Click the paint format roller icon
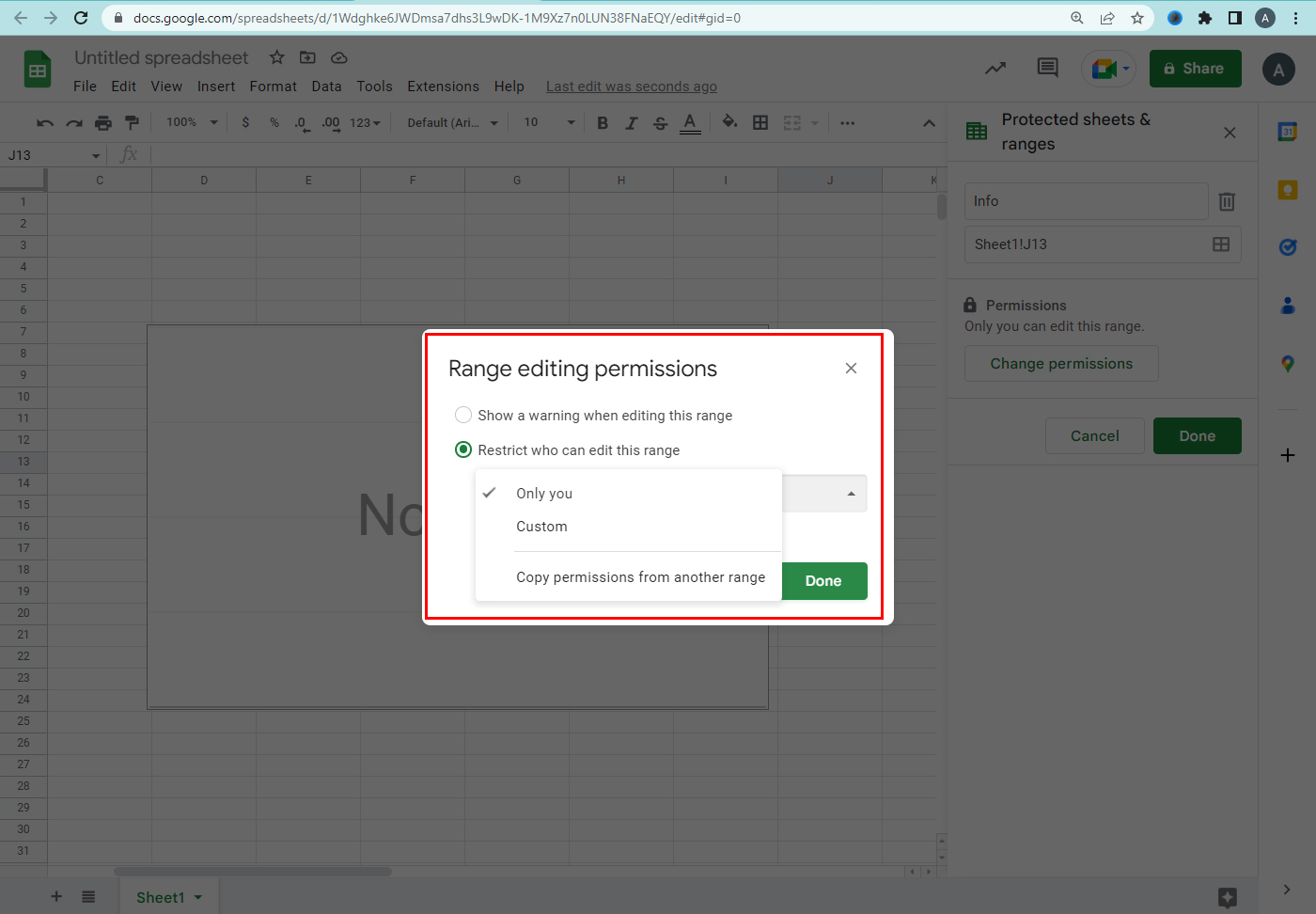Screen dimensions: 1316x914 pyautogui.click(x=132, y=123)
